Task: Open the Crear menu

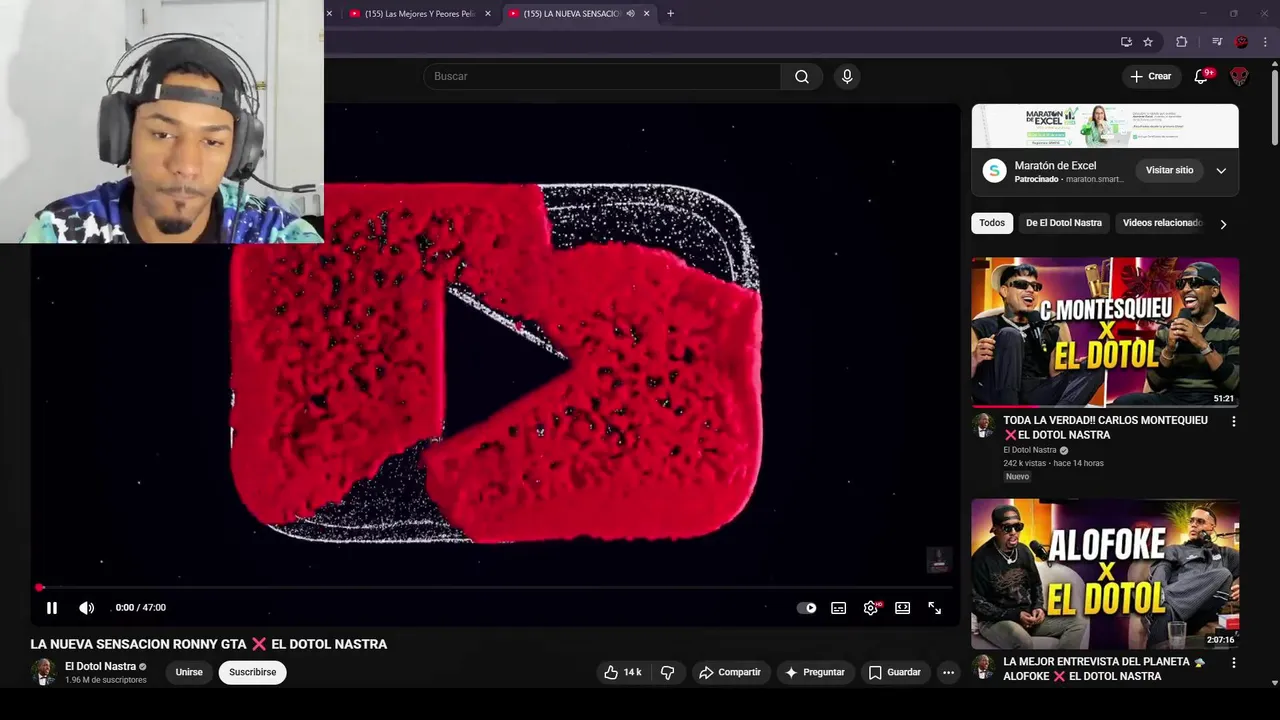Action: [x=1151, y=76]
